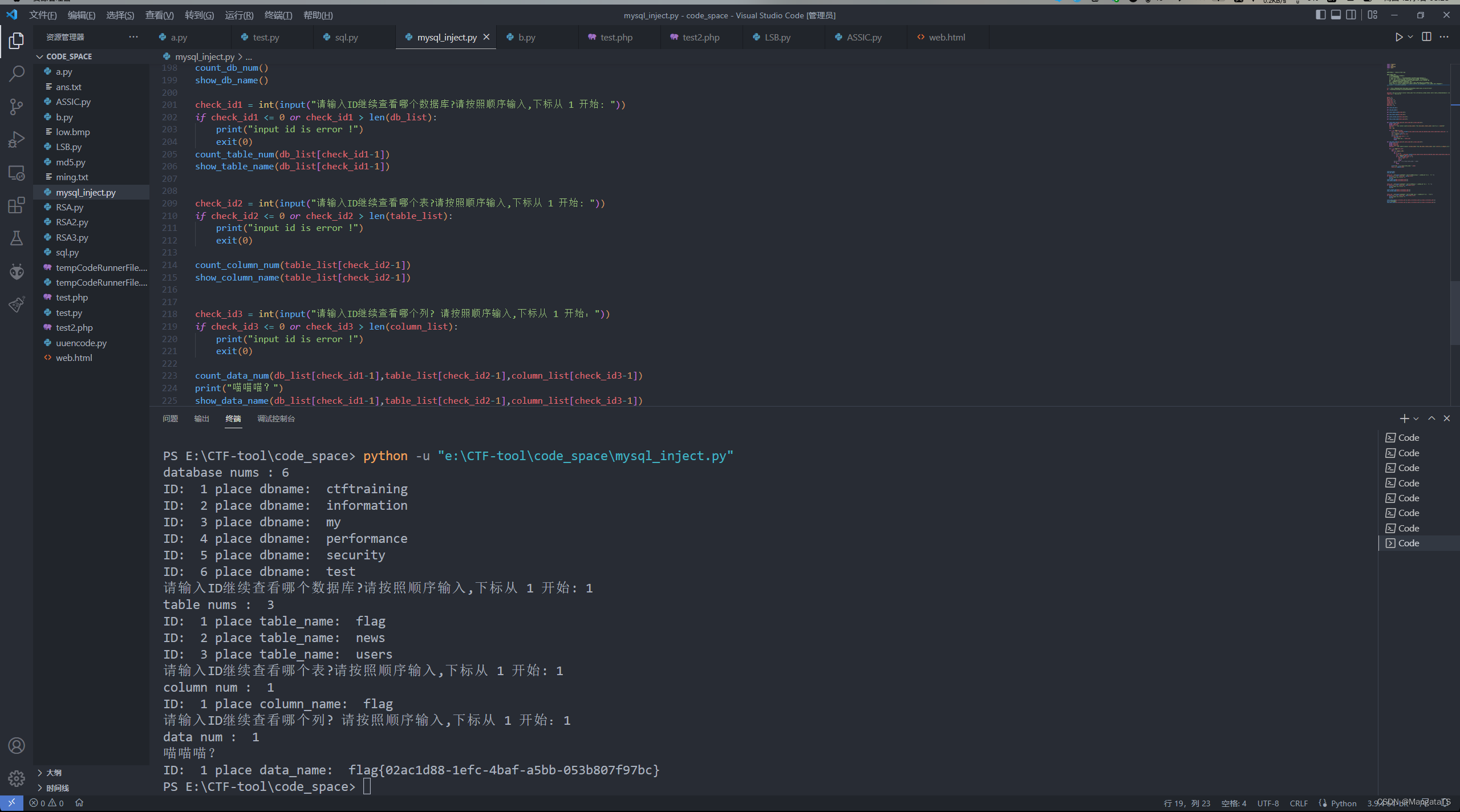Image resolution: width=1460 pixels, height=812 pixels.
Task: Customize layout icon in title bar
Action: pyautogui.click(x=1373, y=15)
